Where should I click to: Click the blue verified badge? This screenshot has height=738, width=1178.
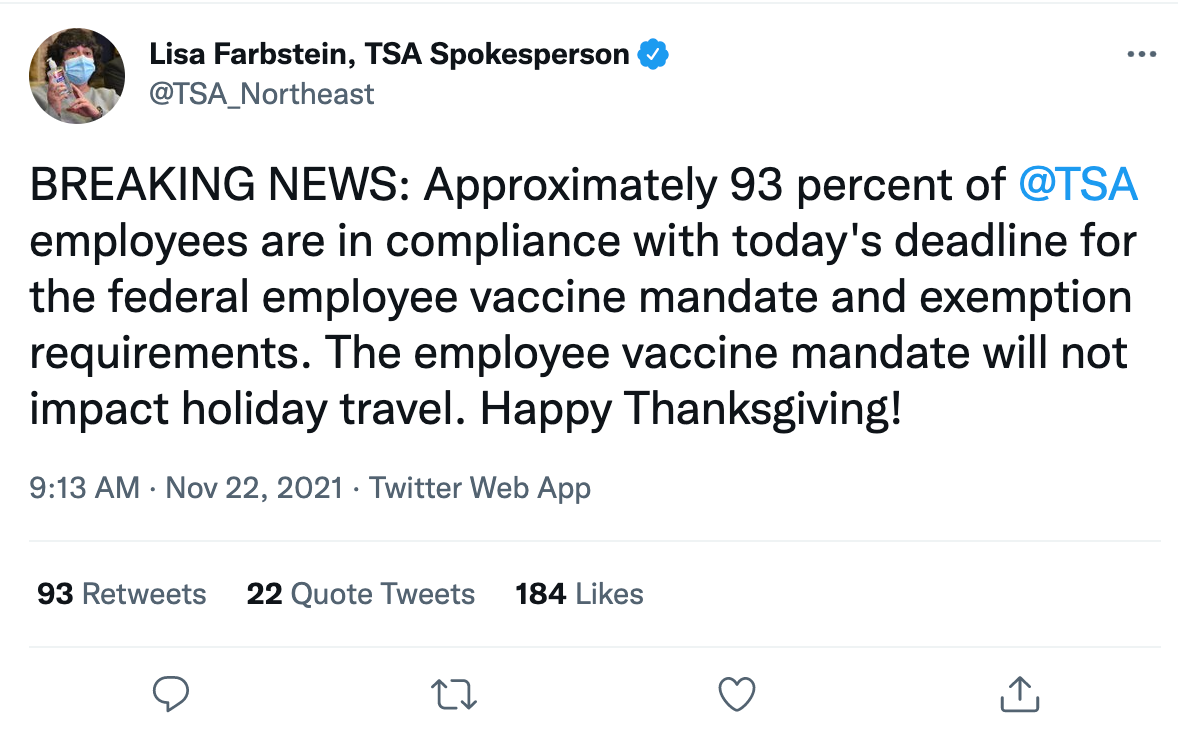[653, 55]
